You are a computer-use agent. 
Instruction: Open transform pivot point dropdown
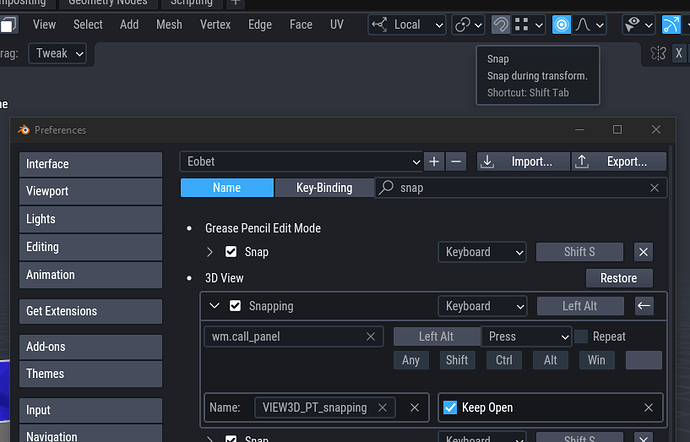click(x=469, y=25)
